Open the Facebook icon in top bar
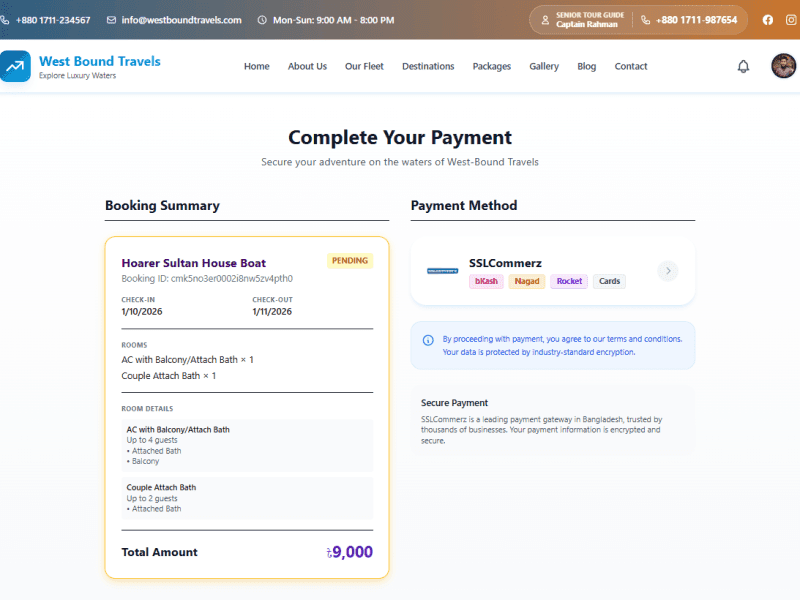Viewport: 800px width, 600px height. 767,20
